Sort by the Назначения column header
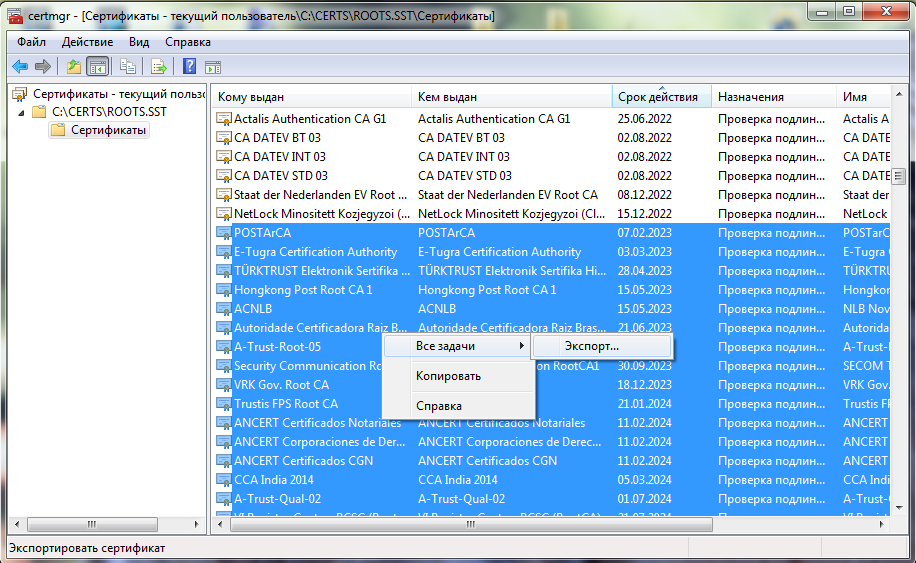The height and width of the screenshot is (563, 916). [x=774, y=97]
